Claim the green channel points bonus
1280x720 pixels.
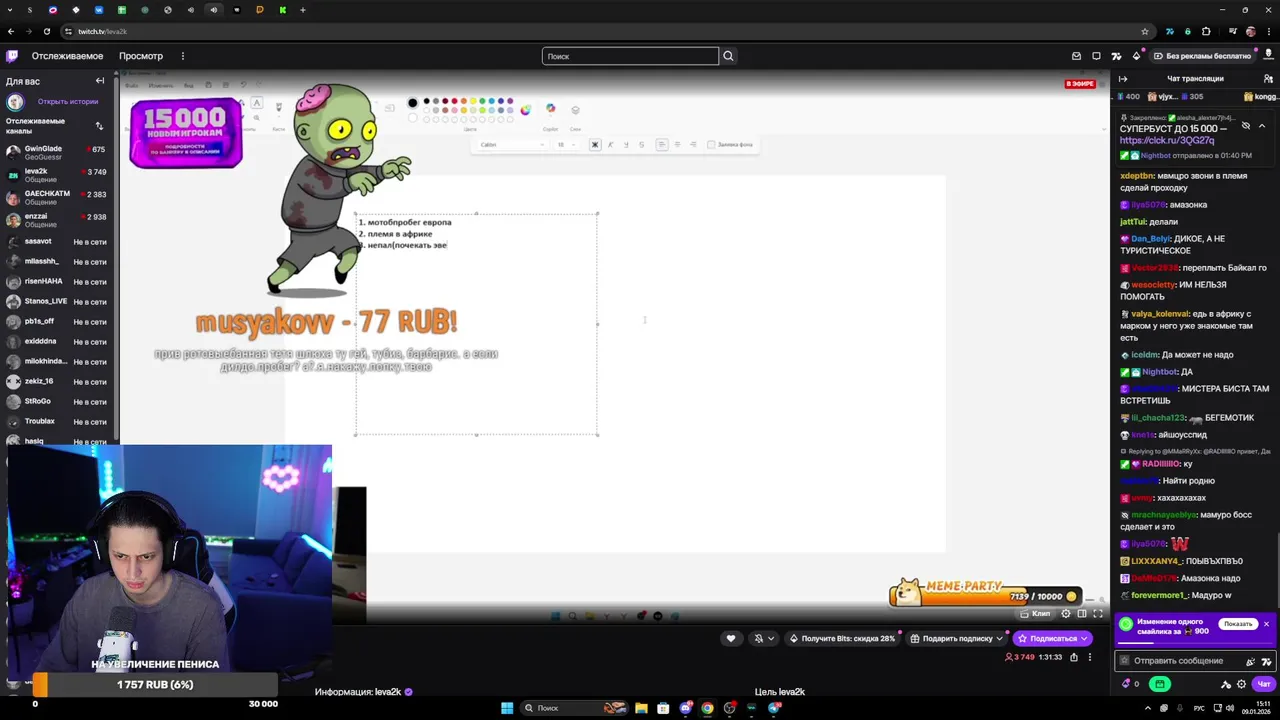1160,684
